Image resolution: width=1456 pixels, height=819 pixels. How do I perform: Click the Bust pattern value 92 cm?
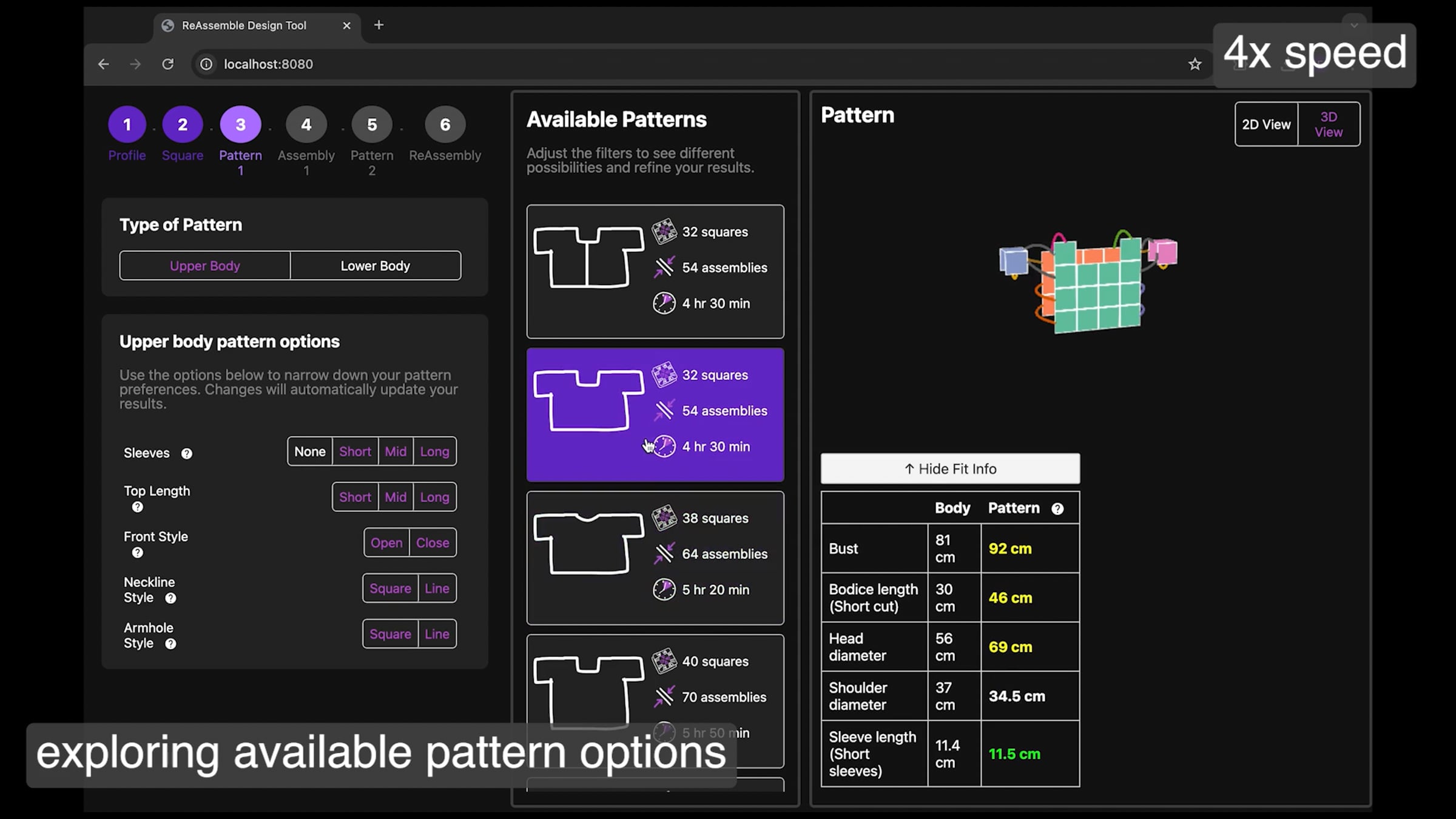pyautogui.click(x=1009, y=548)
